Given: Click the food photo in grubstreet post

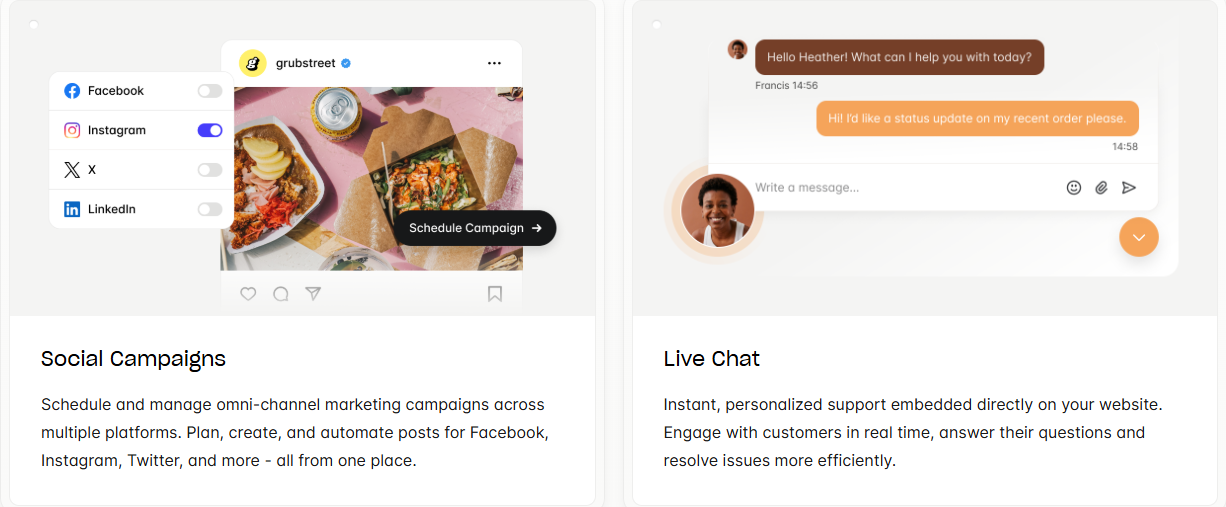Looking at the screenshot, I should tap(372, 178).
